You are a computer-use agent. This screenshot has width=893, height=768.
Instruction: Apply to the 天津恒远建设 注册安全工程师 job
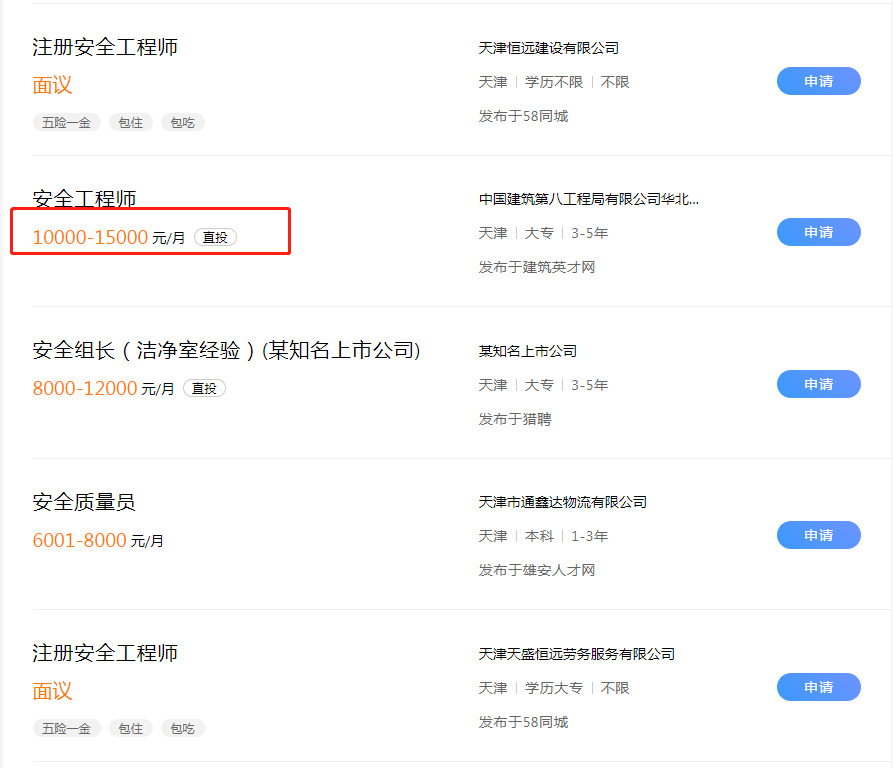point(818,81)
